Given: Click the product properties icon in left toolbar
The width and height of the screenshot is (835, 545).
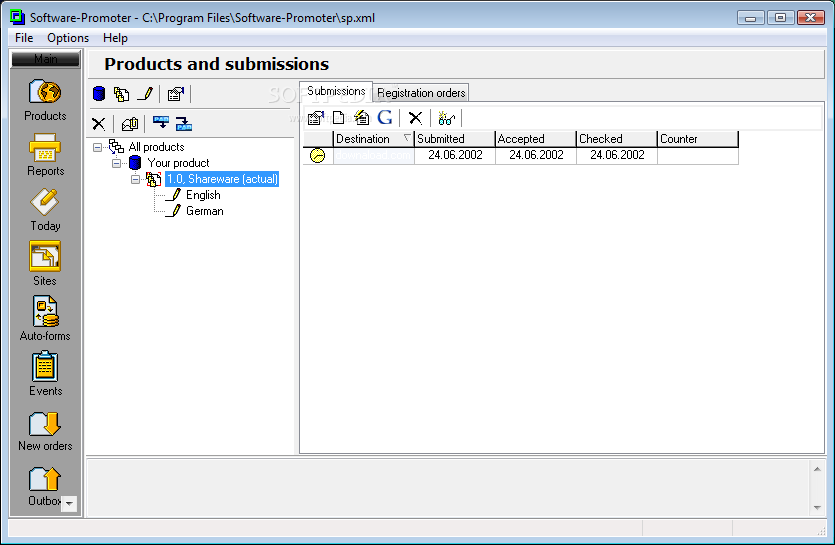Looking at the screenshot, I should (176, 94).
